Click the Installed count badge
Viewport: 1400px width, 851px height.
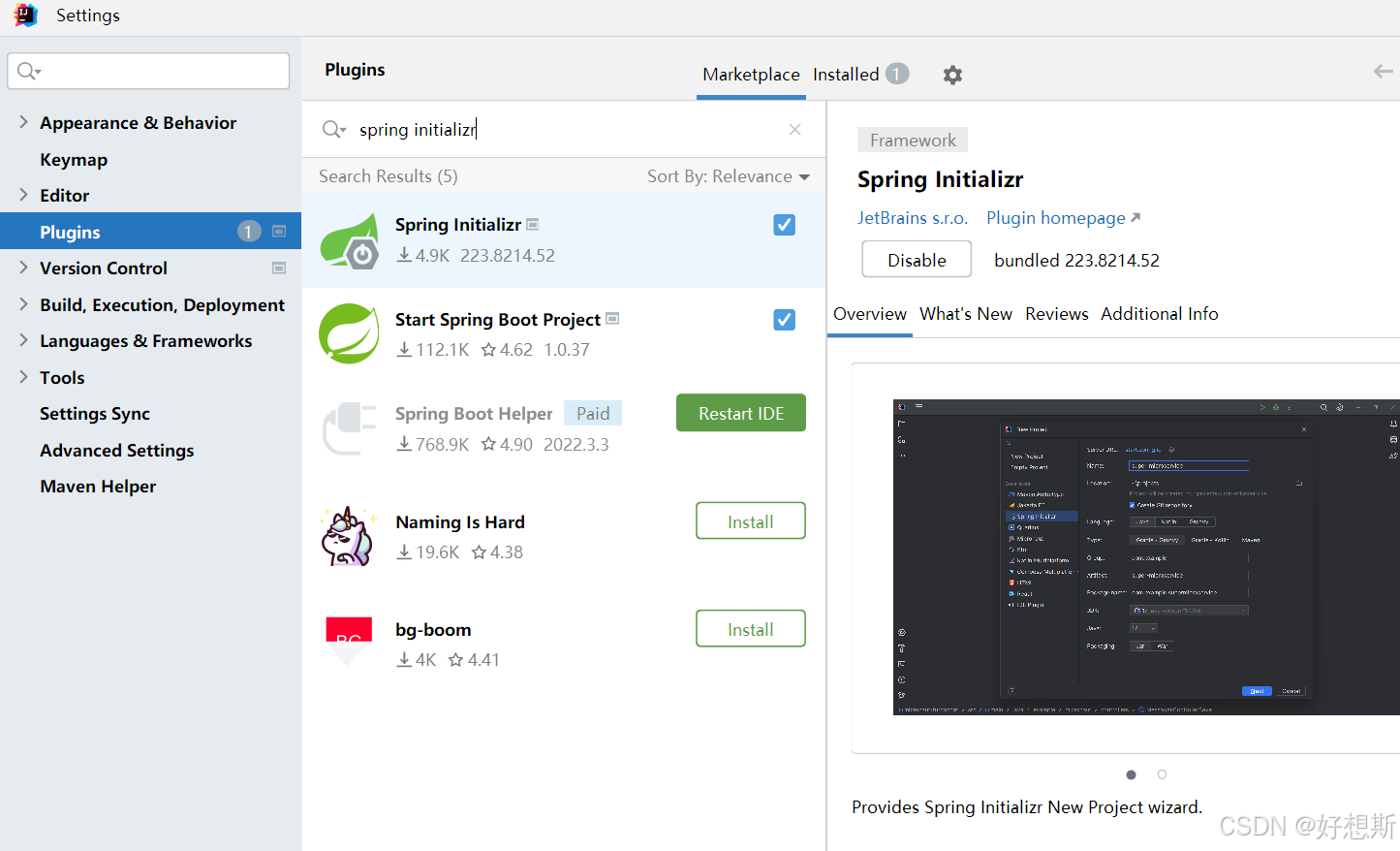(x=897, y=74)
